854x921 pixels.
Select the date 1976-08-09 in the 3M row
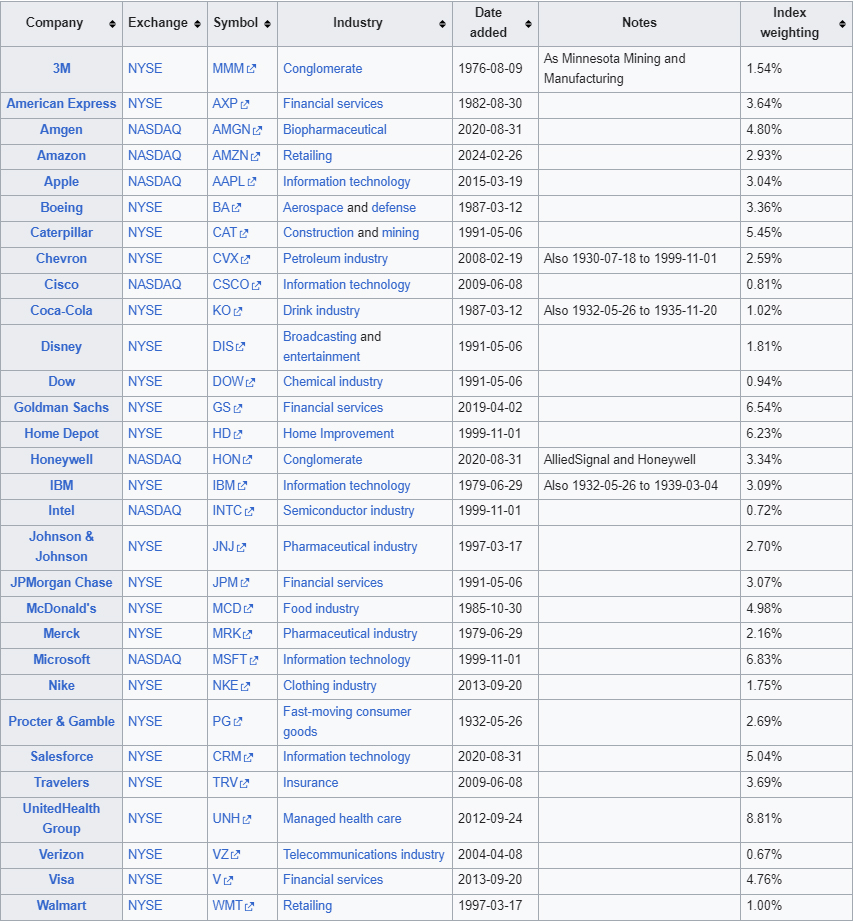click(x=490, y=69)
